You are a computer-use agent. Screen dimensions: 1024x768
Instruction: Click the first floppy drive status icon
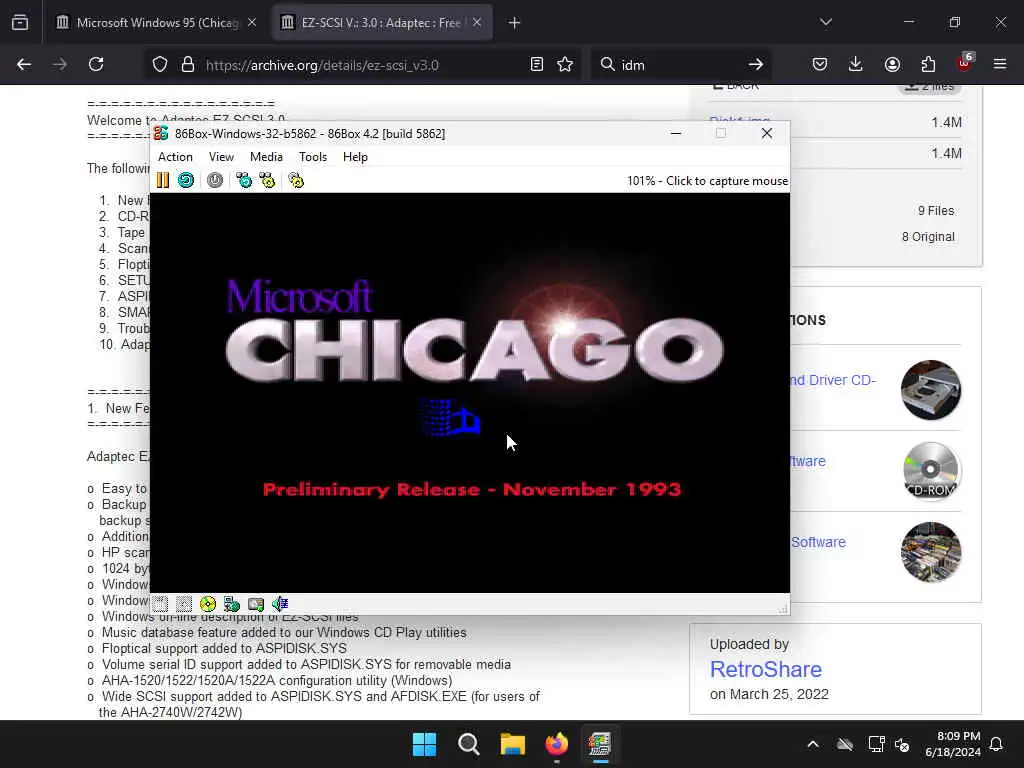(x=160, y=604)
